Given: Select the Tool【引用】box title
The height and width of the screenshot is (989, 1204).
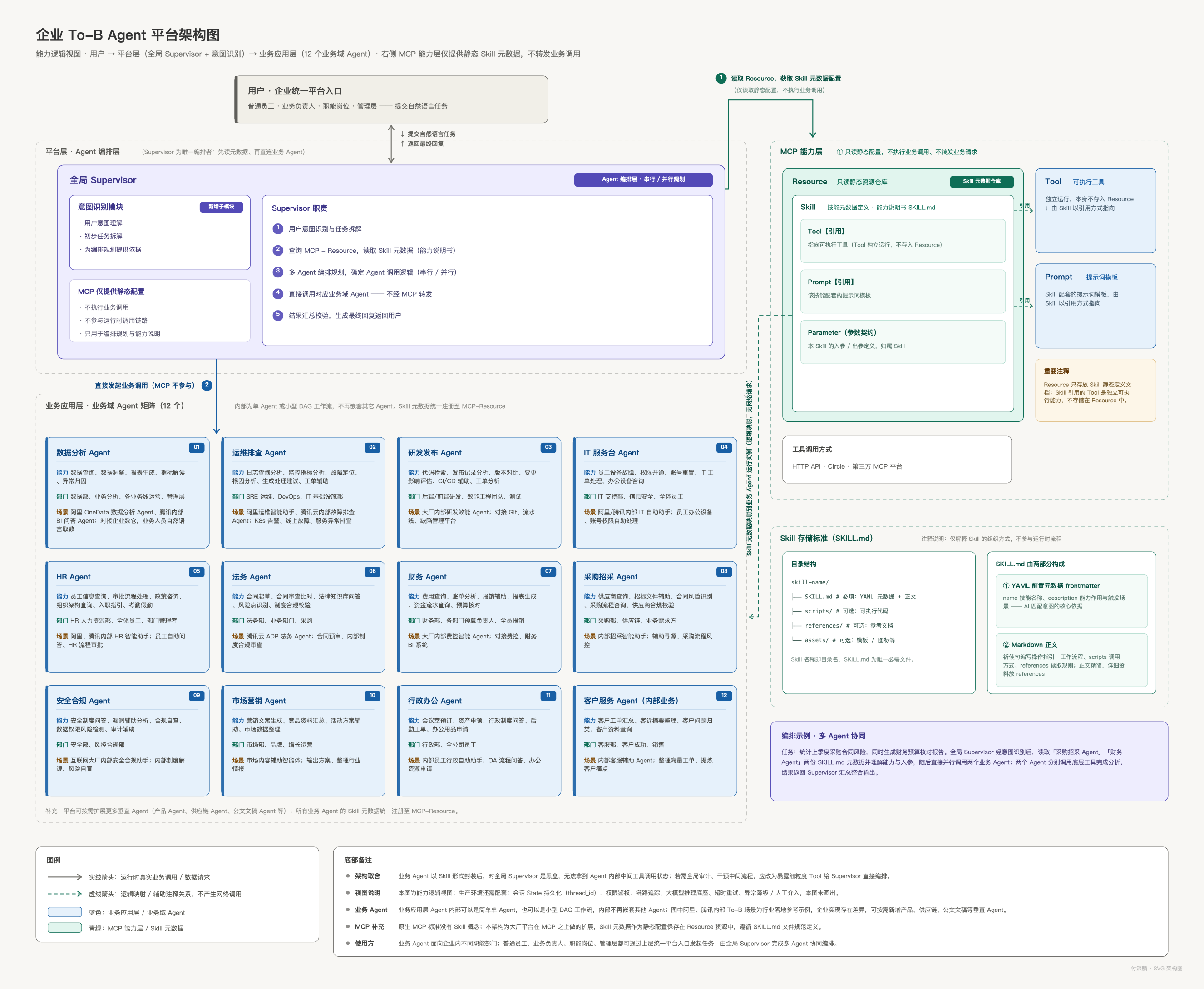Looking at the screenshot, I should pyautogui.click(x=826, y=231).
